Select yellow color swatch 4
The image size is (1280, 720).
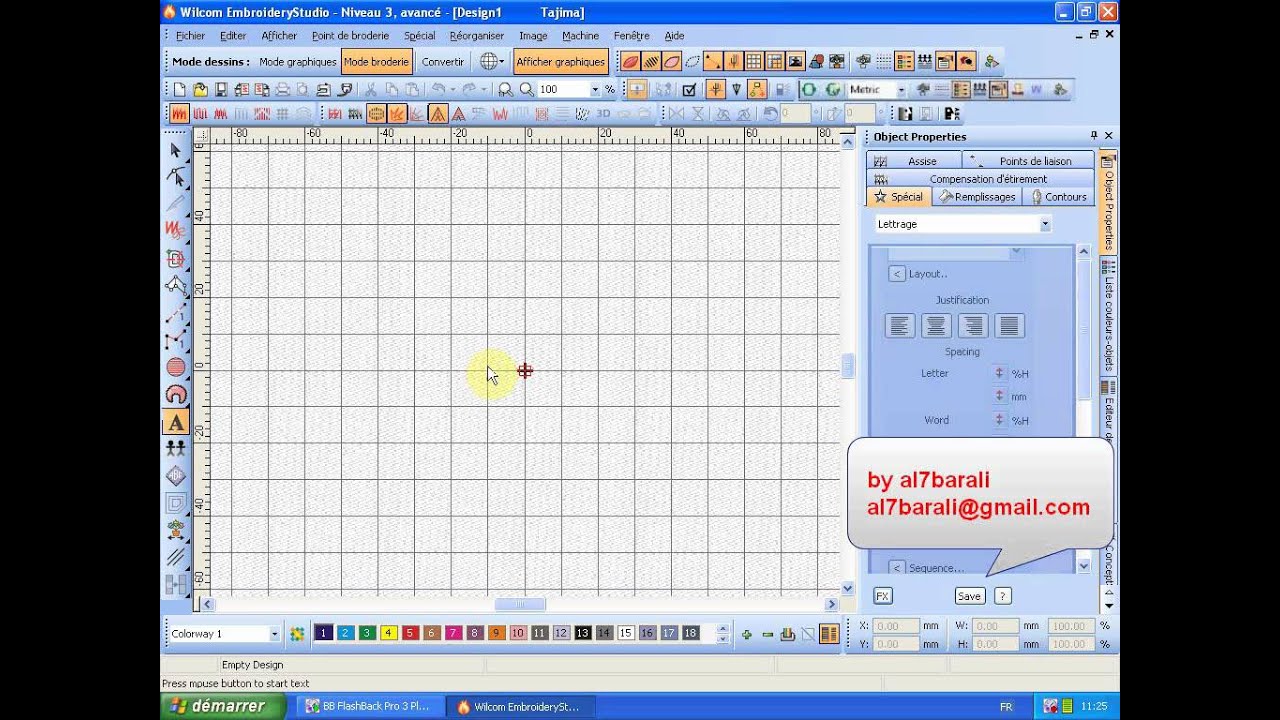point(388,633)
